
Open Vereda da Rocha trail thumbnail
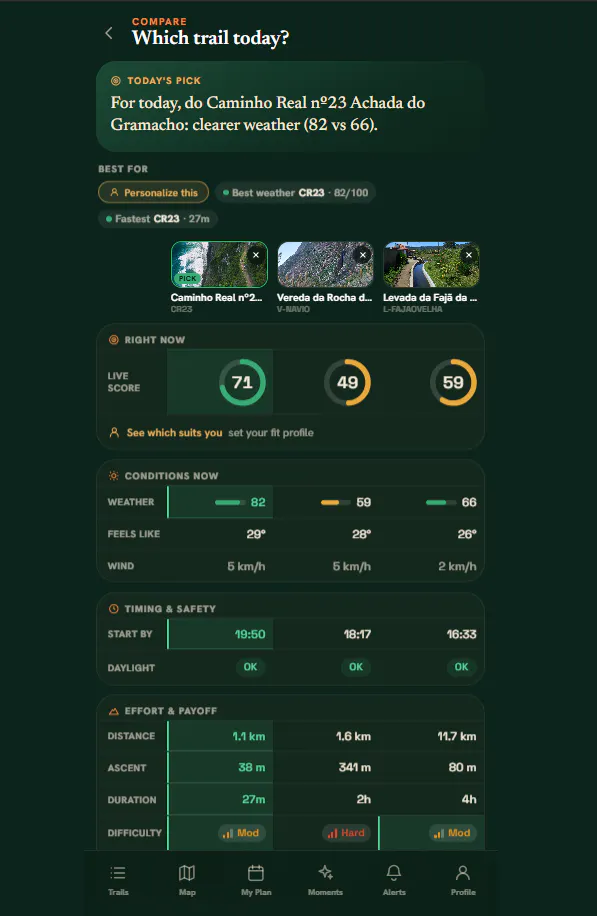[x=325, y=265]
